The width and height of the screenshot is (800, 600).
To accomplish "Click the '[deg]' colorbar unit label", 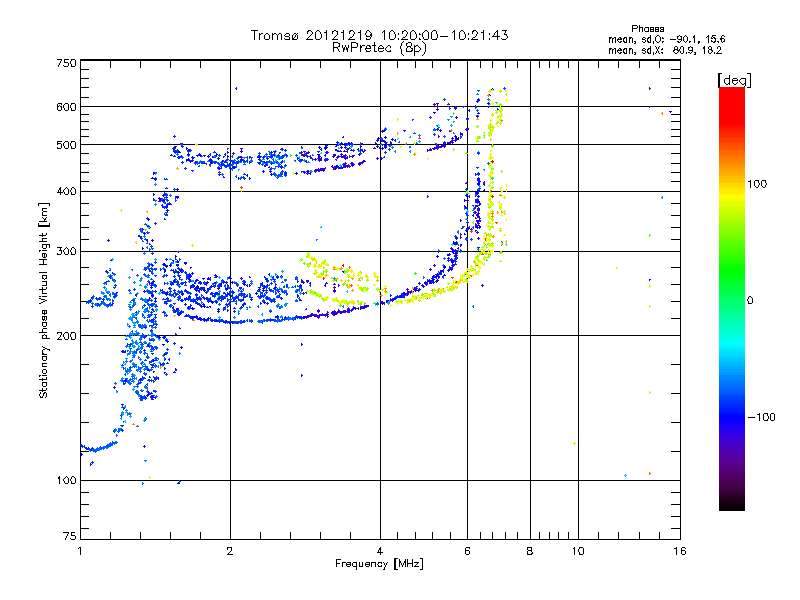I will pyautogui.click(x=734, y=80).
